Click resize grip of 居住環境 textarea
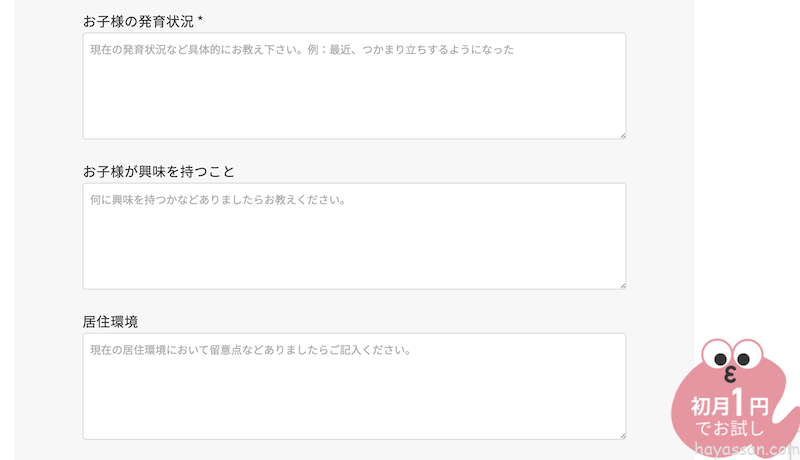800x460 pixels. tap(621, 434)
